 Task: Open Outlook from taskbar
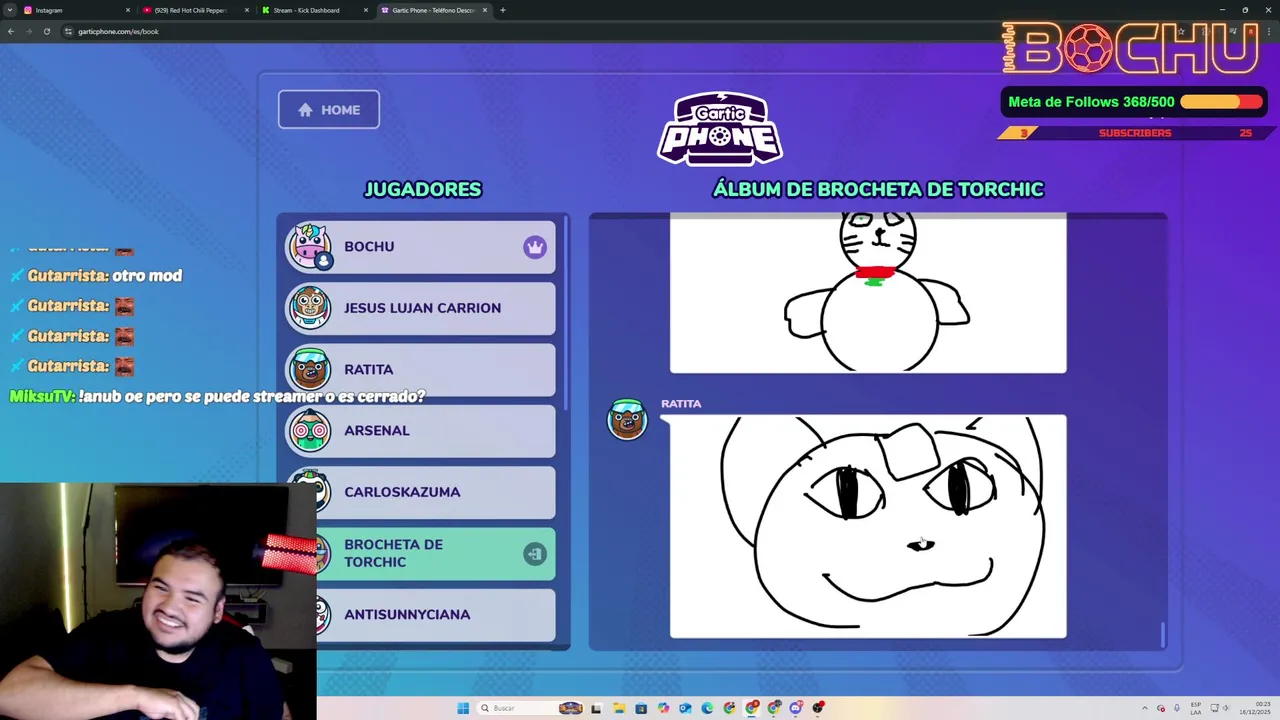click(x=685, y=708)
